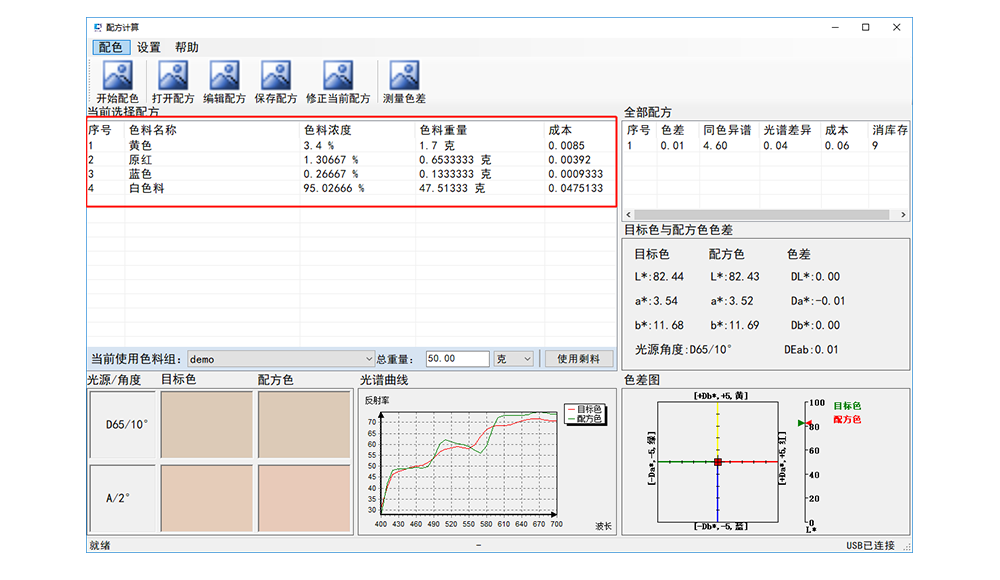Click the 全部配方 list right scroll arrow

(903, 215)
